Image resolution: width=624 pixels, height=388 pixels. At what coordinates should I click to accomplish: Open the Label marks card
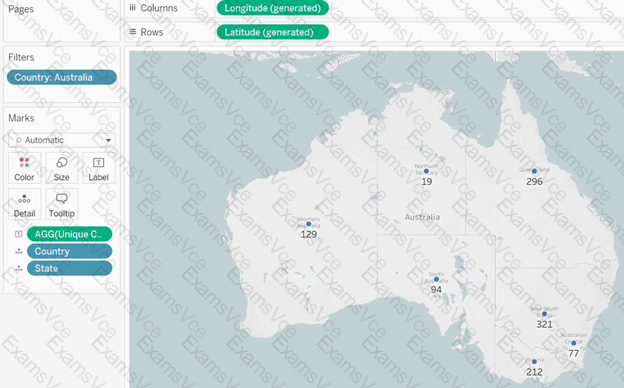[x=98, y=168]
